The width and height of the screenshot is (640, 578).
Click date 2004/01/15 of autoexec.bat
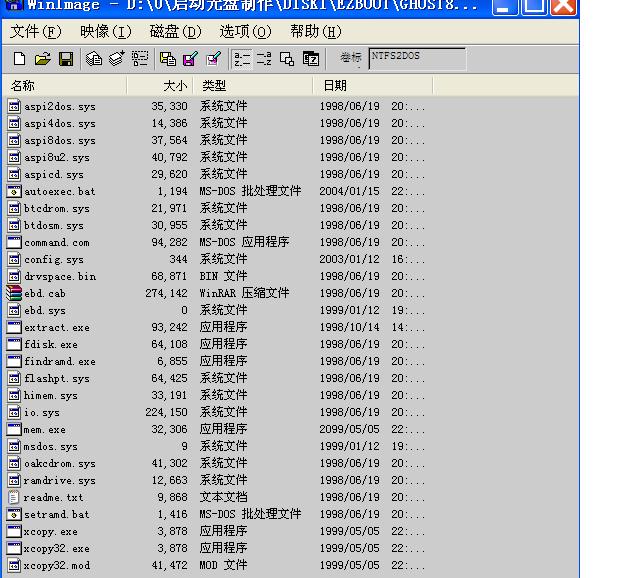pos(349,191)
